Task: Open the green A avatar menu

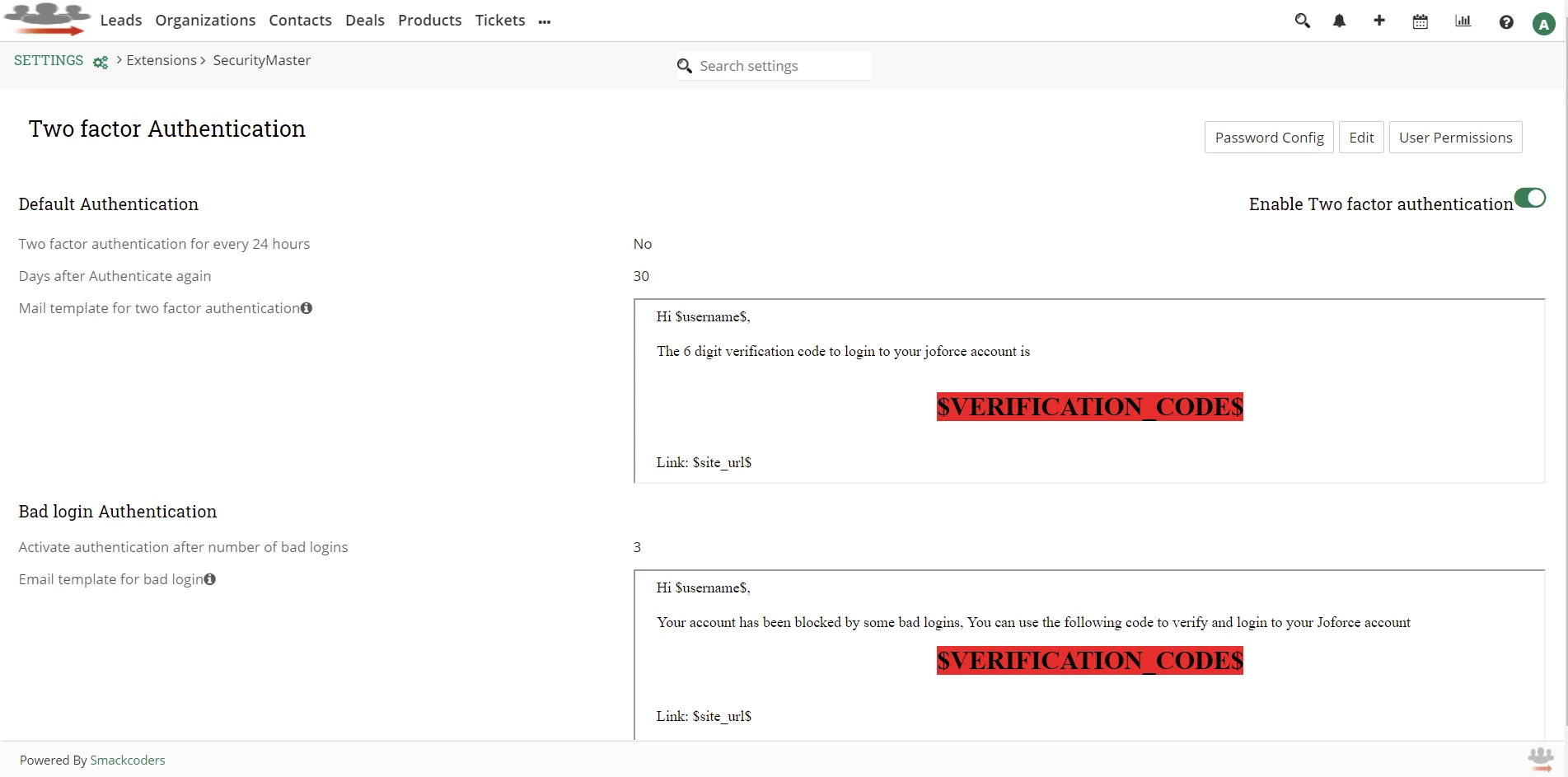Action: [x=1543, y=23]
